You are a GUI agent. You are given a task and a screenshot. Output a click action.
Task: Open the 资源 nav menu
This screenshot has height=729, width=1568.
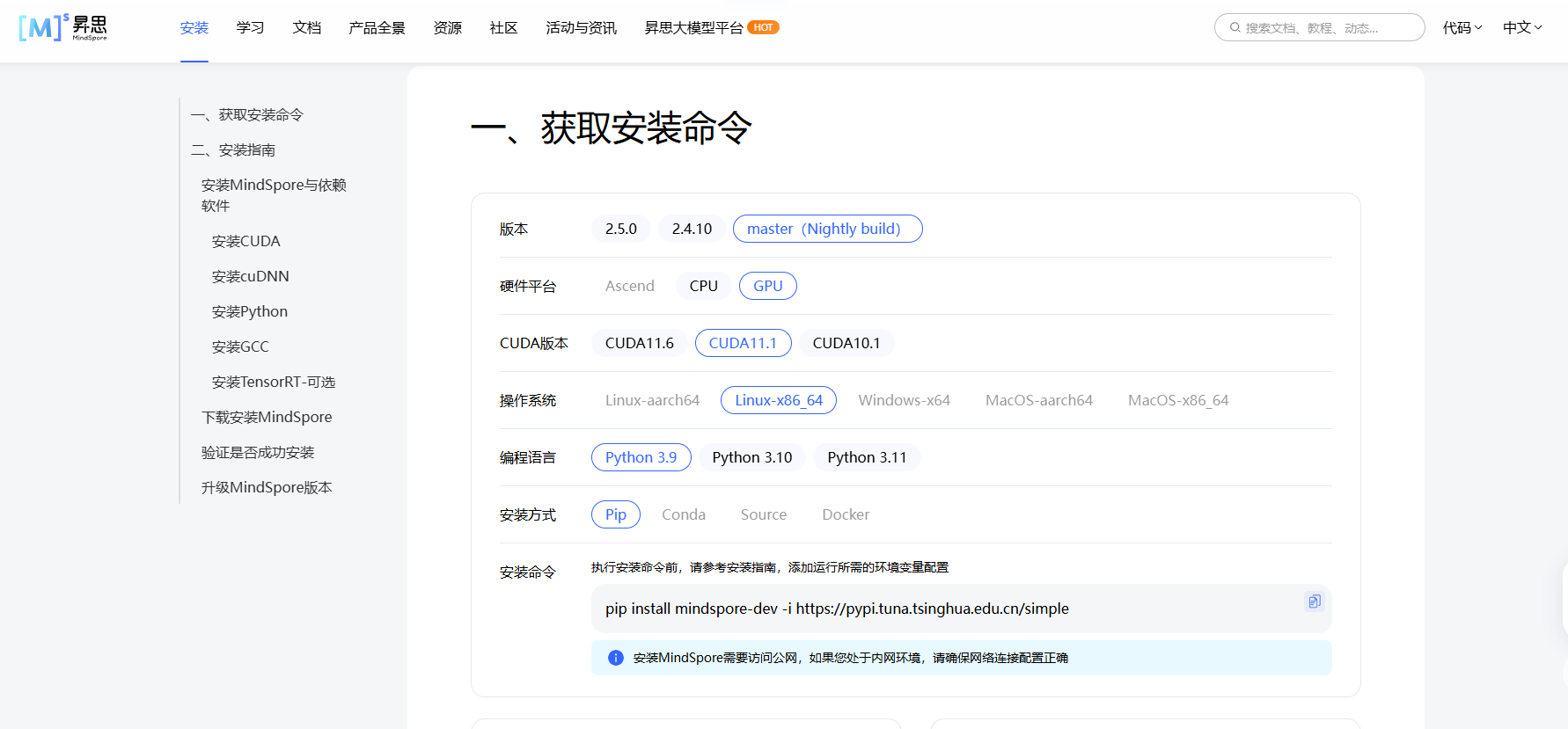(448, 27)
